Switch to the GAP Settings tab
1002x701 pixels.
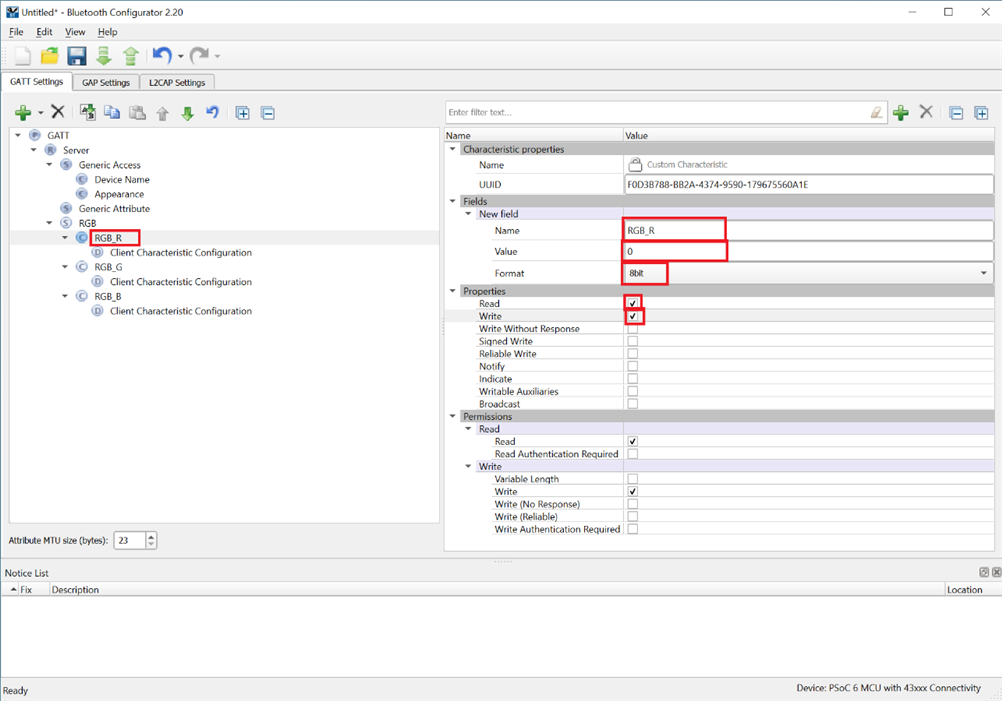[x=106, y=82]
